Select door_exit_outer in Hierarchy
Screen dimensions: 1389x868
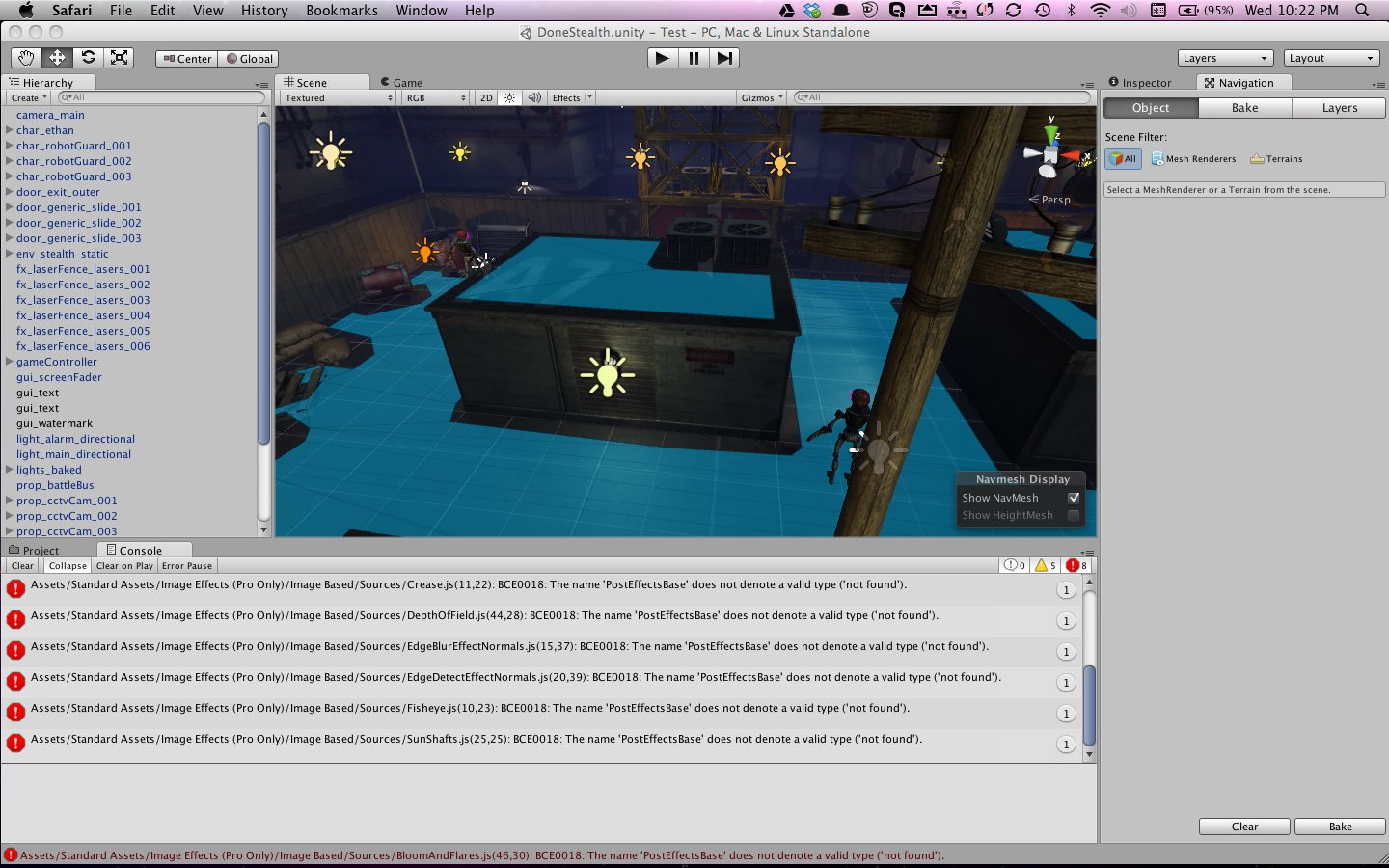[58, 192]
